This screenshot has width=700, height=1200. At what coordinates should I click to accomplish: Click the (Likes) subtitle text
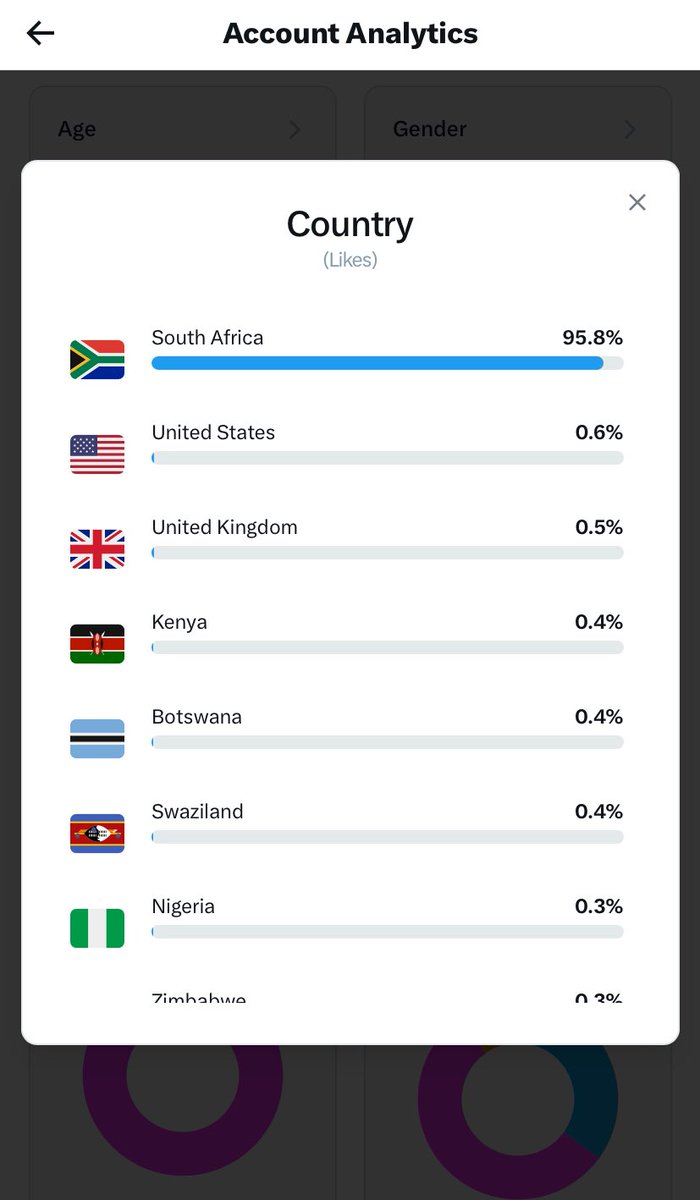(x=350, y=260)
